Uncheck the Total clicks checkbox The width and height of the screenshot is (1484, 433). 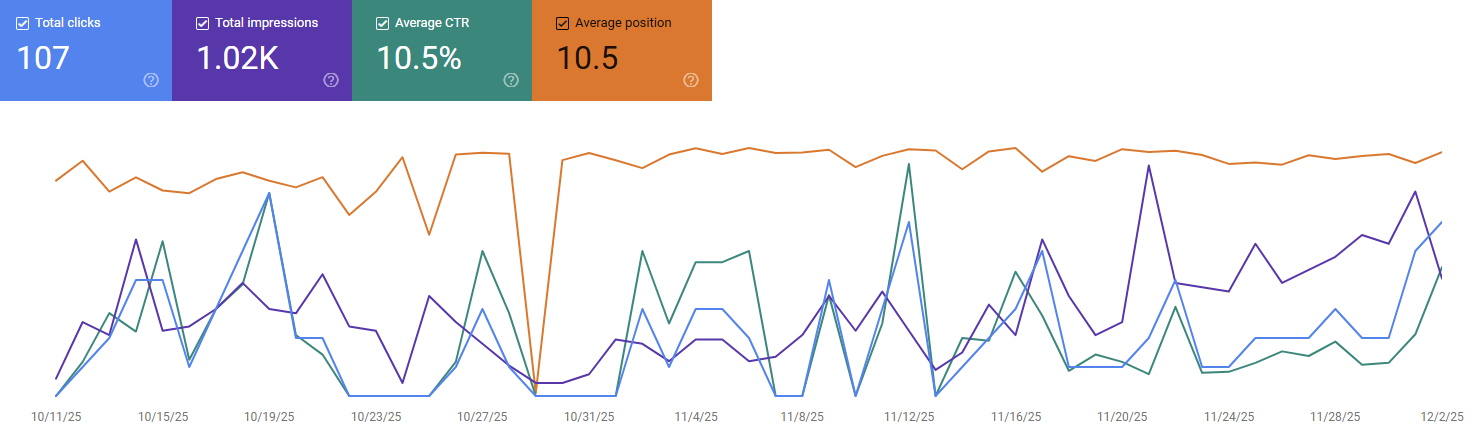(x=23, y=23)
